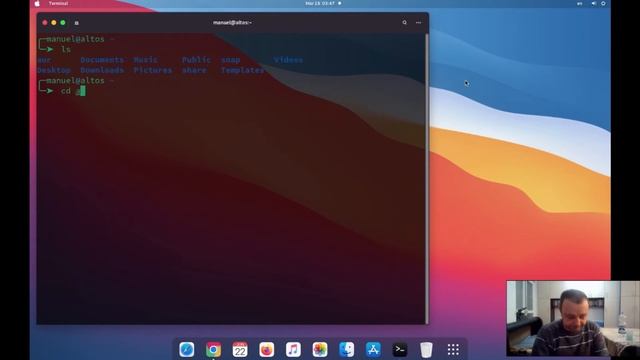640x360 pixels.
Task: Click the Pictures folder name in ls output
Action: 153,70
